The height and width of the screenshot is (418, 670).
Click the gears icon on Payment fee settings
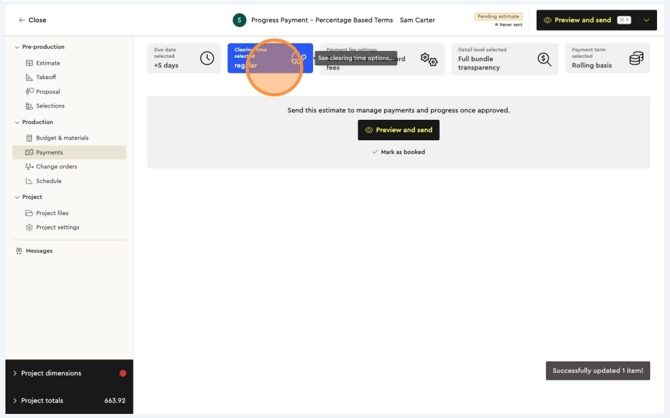point(429,60)
